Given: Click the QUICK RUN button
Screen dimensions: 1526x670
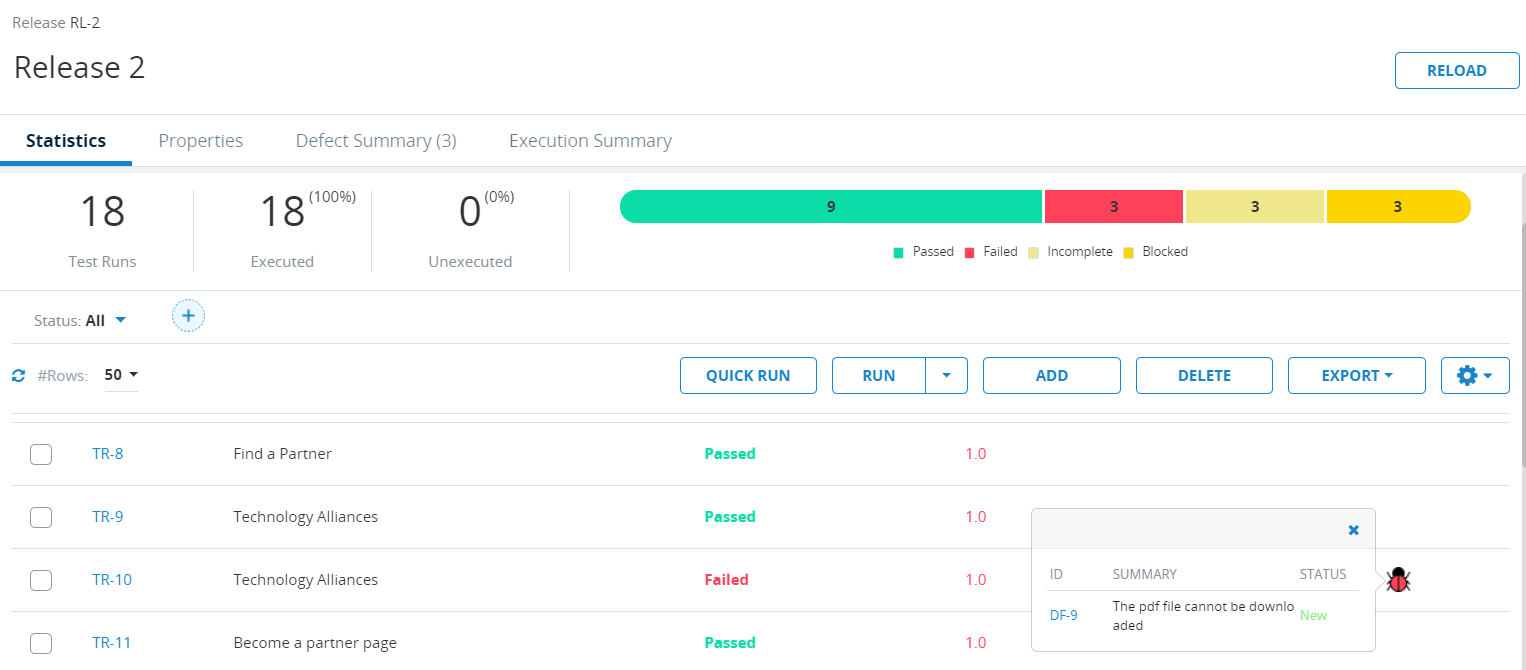Looking at the screenshot, I should (748, 376).
